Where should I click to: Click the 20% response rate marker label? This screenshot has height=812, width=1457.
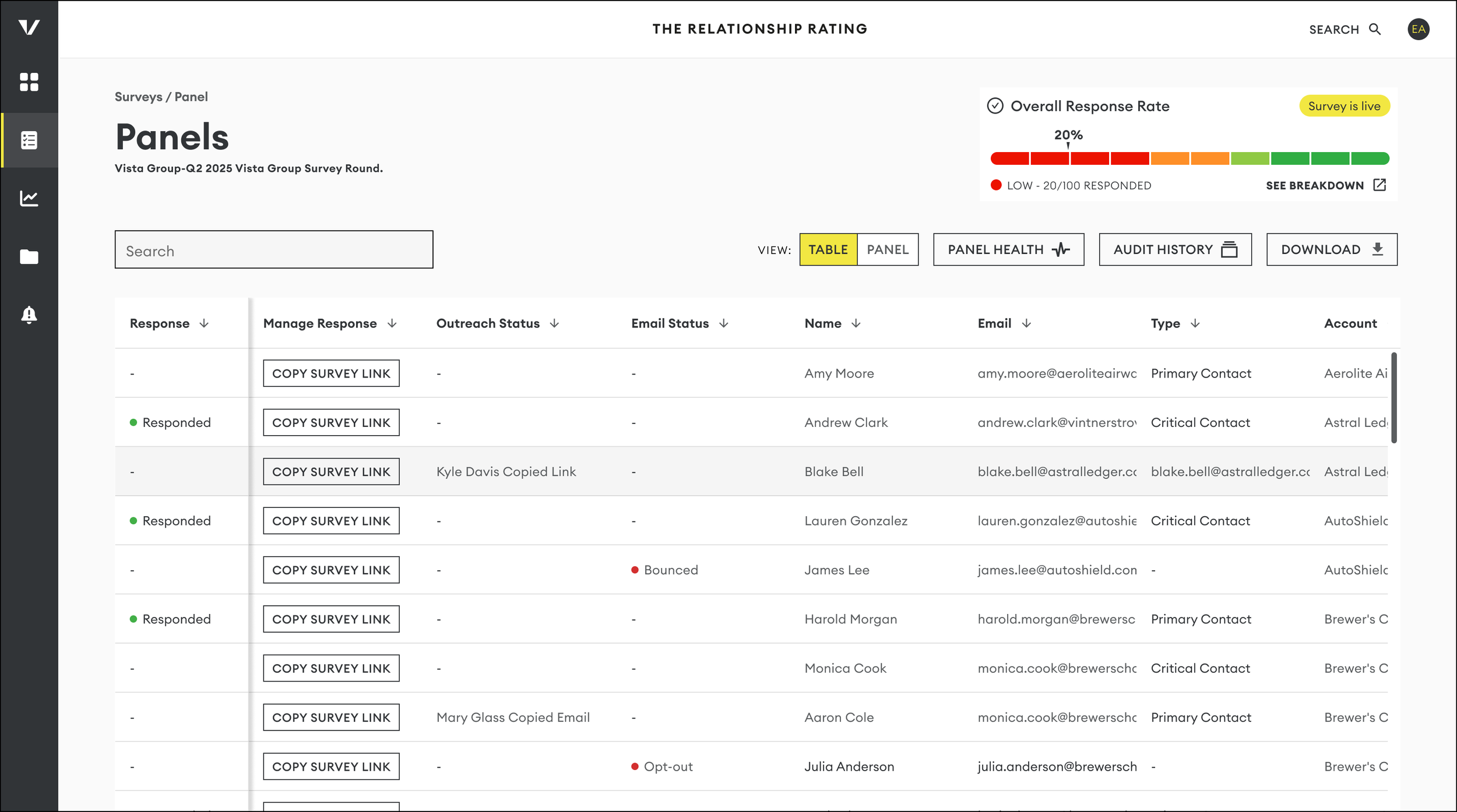click(1068, 135)
